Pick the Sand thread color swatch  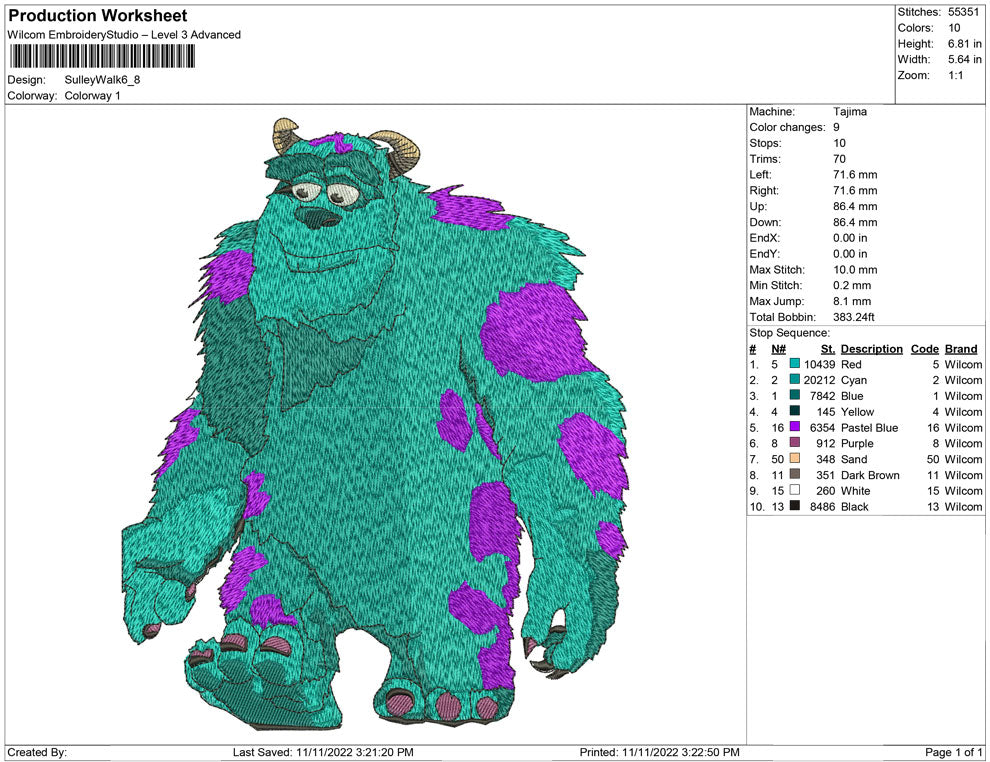click(x=795, y=458)
